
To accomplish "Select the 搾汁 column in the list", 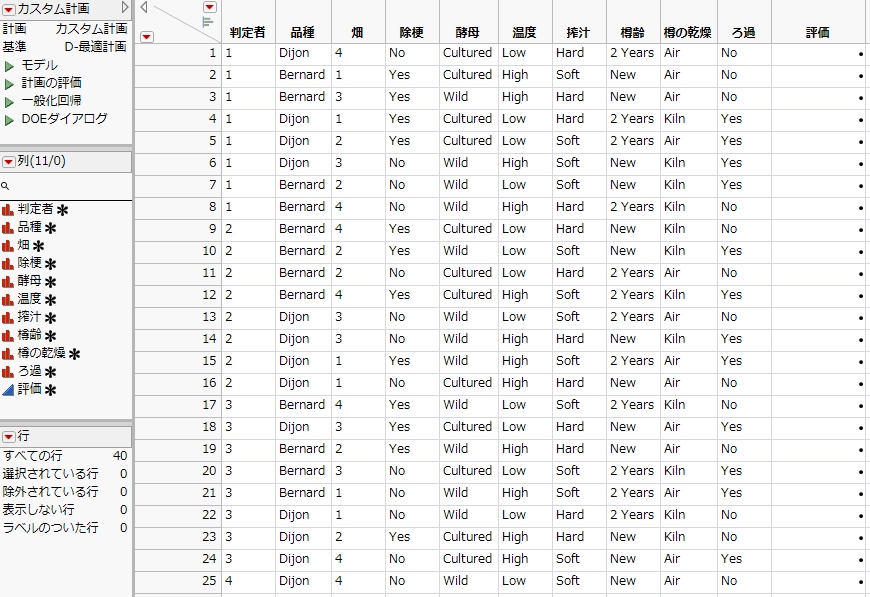I will (x=29, y=316).
